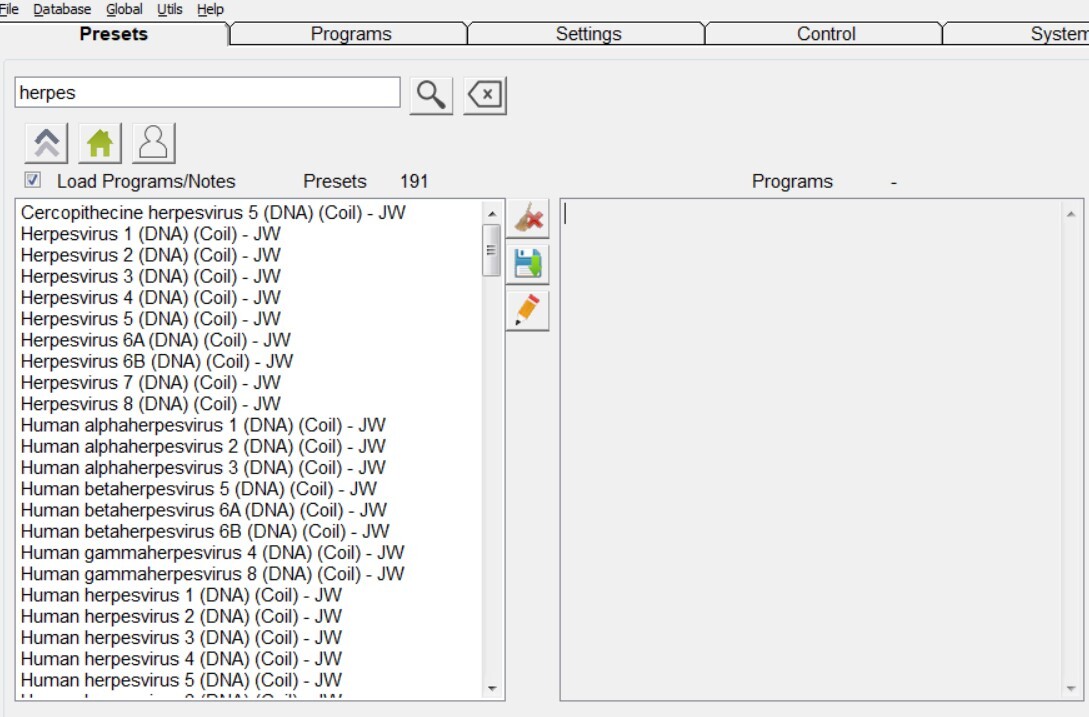The height and width of the screenshot is (717, 1089).
Task: Click up arrow of Programs panel scrollbar
Action: click(1071, 214)
